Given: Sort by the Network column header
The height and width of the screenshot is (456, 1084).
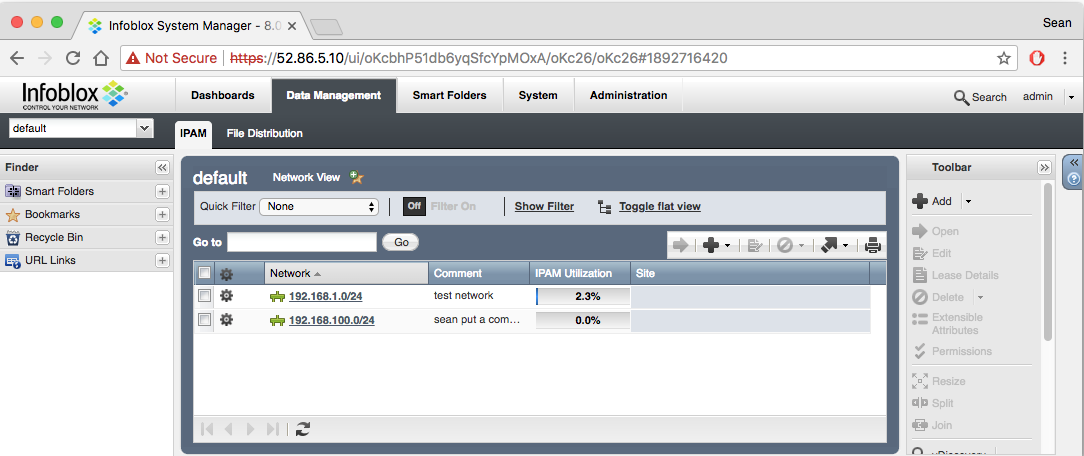Looking at the screenshot, I should [346, 273].
